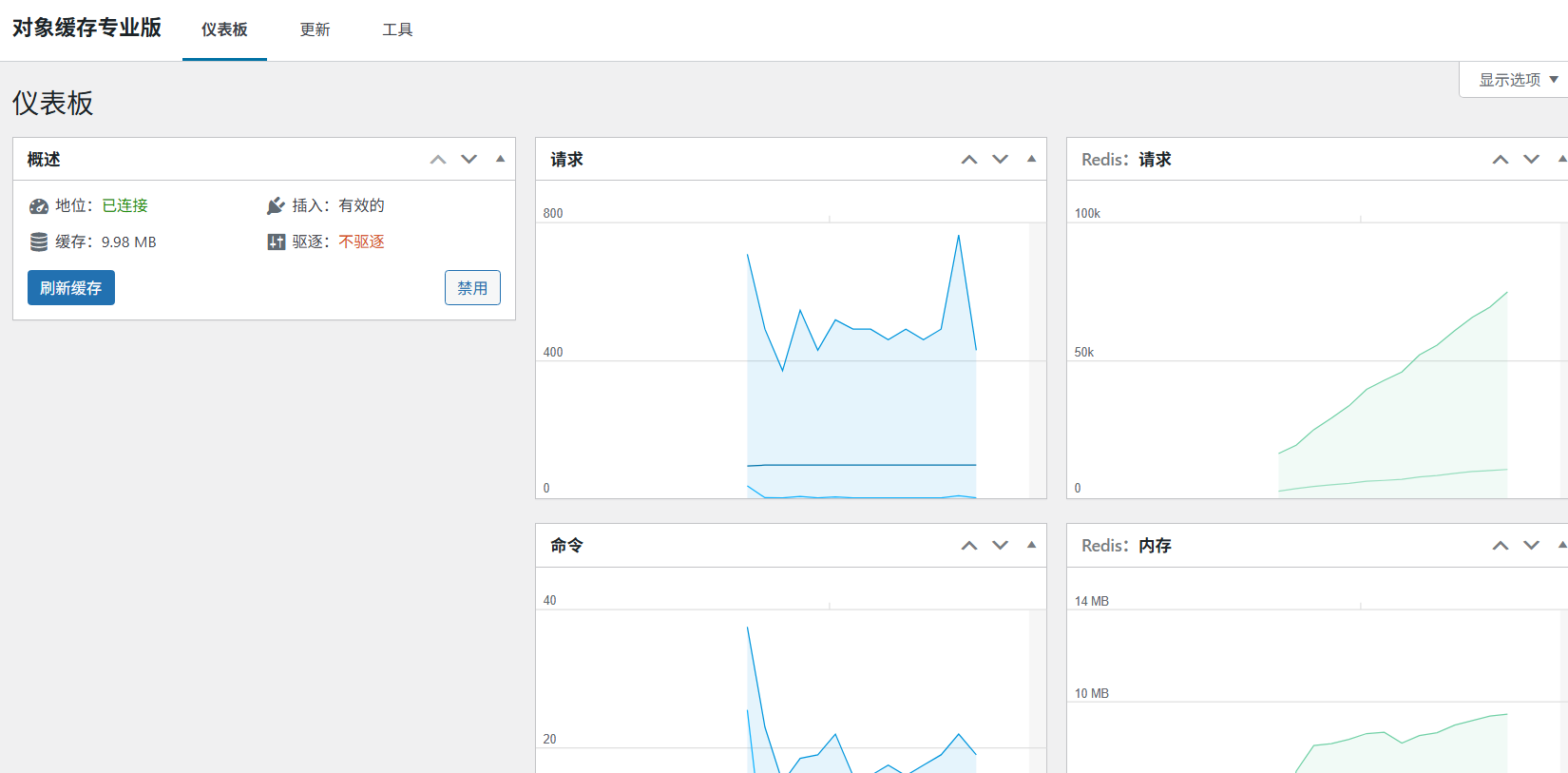Click the sliders icon beside 驱逐

pyautogui.click(x=276, y=242)
